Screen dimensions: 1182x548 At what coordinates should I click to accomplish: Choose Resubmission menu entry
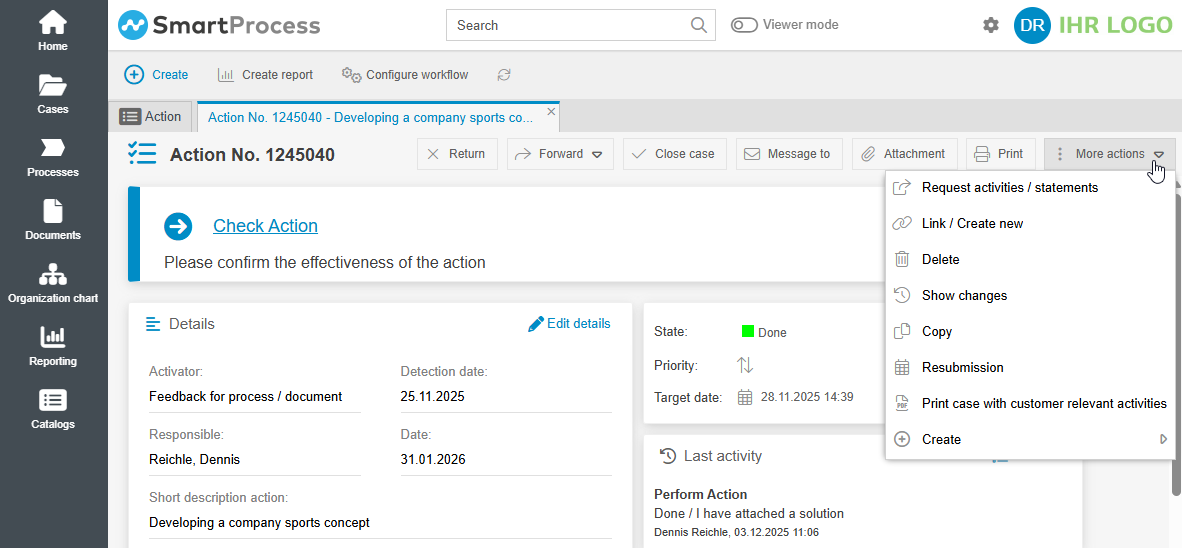(x=962, y=367)
